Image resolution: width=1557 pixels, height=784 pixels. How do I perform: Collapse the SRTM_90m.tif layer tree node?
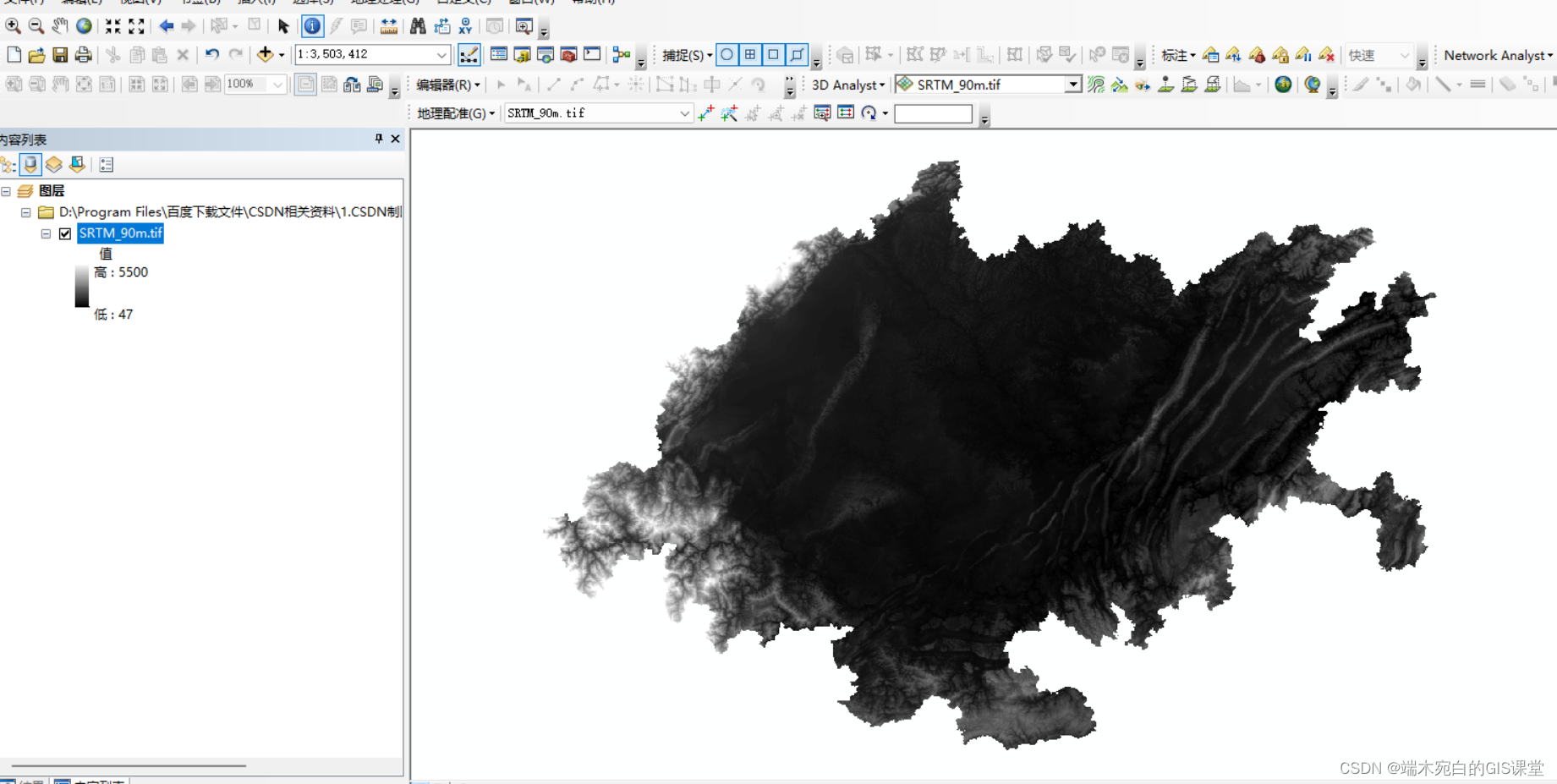[46, 233]
